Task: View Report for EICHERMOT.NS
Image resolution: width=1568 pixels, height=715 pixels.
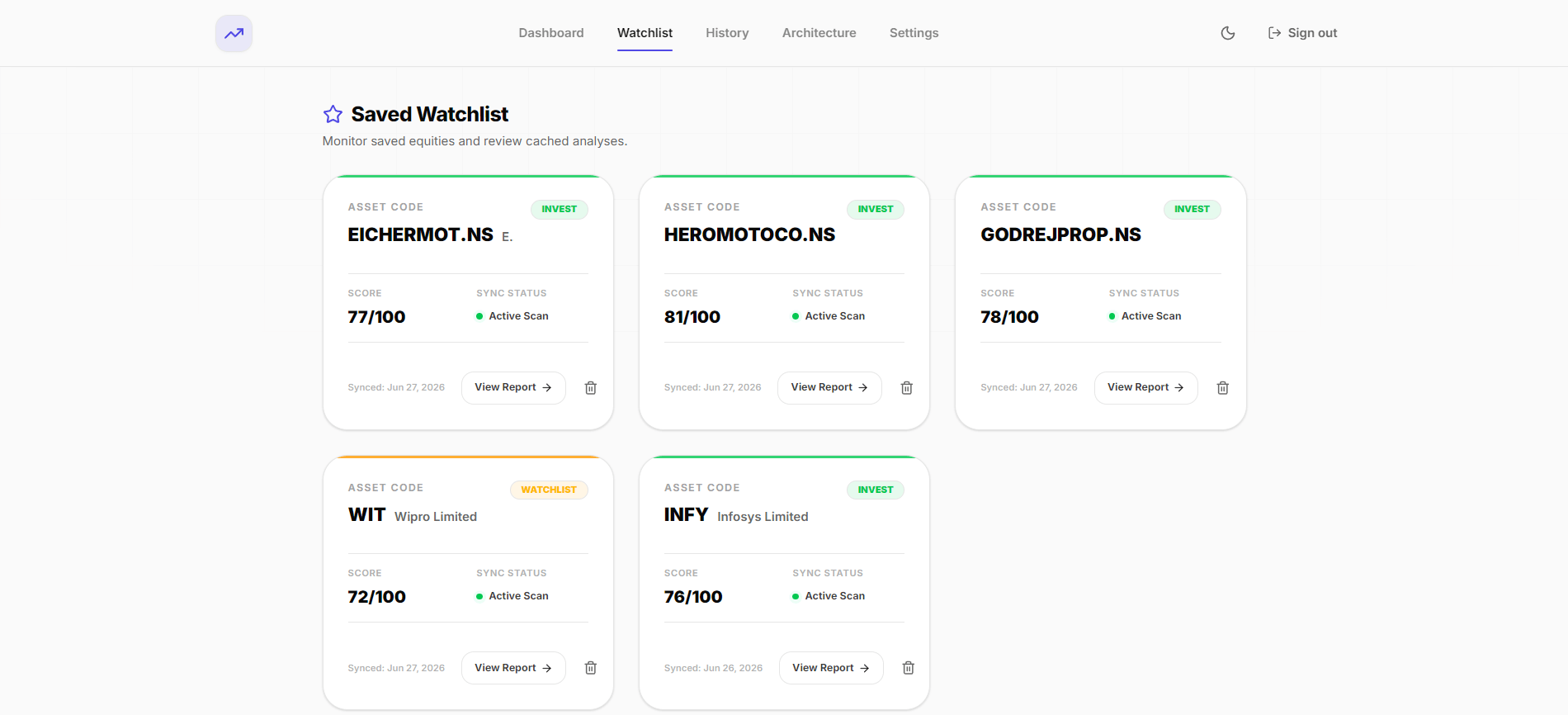Action: [513, 387]
